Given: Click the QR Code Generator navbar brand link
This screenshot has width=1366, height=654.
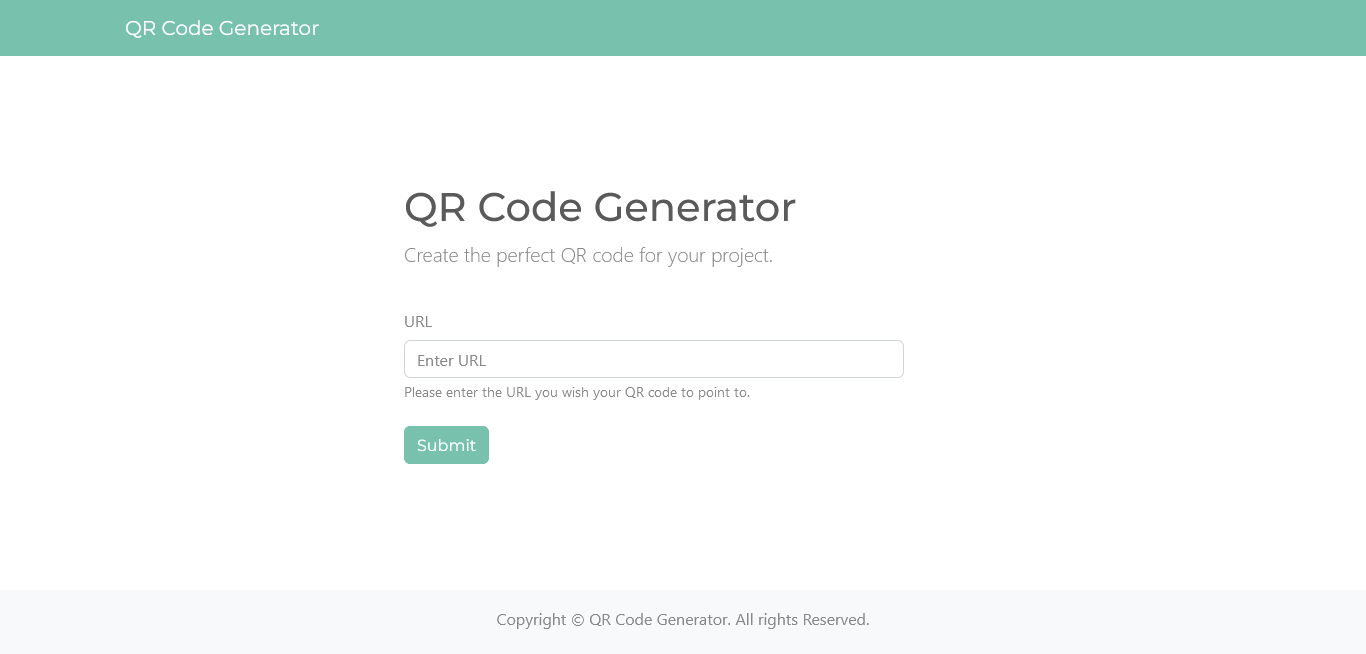Looking at the screenshot, I should pyautogui.click(x=221, y=28).
